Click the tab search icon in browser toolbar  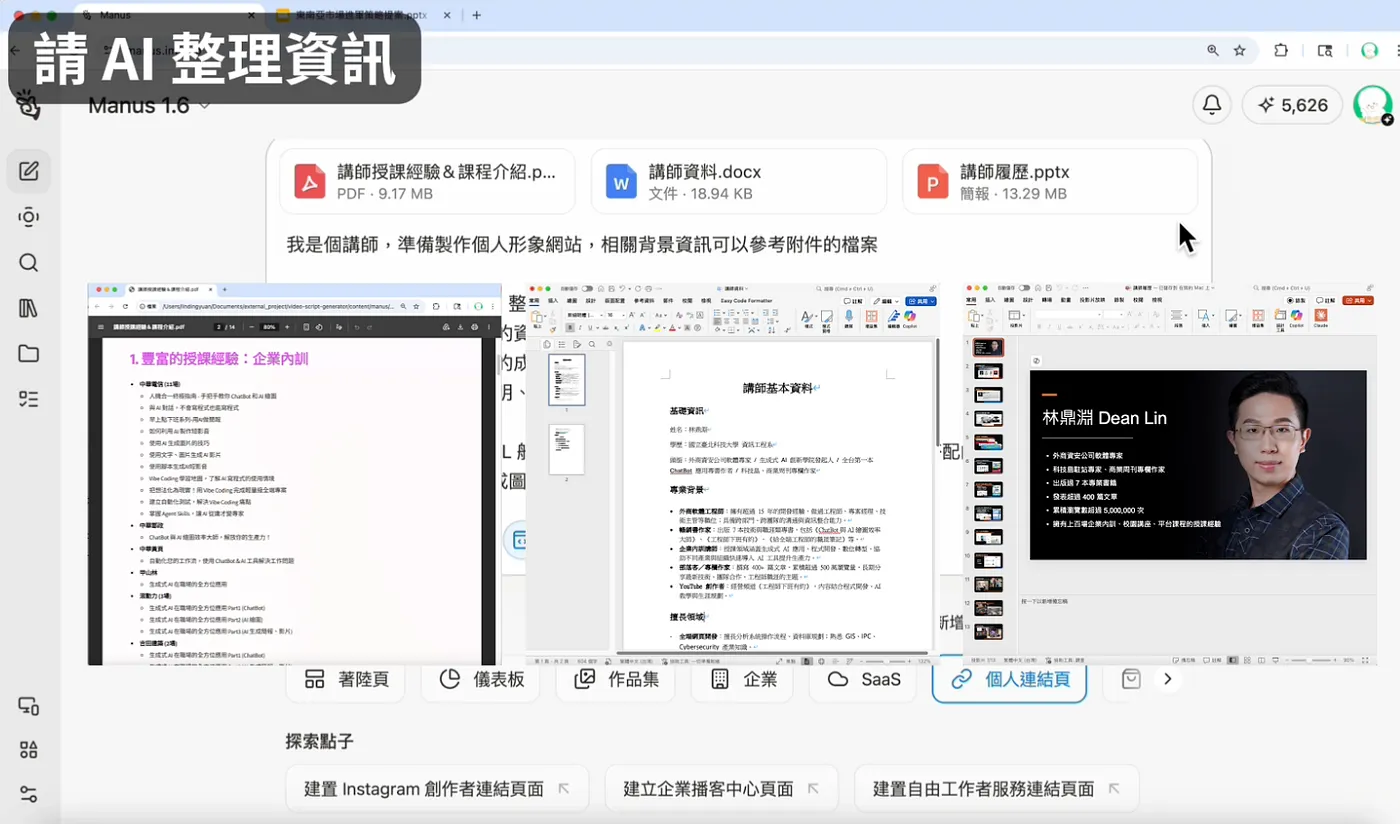[1325, 50]
